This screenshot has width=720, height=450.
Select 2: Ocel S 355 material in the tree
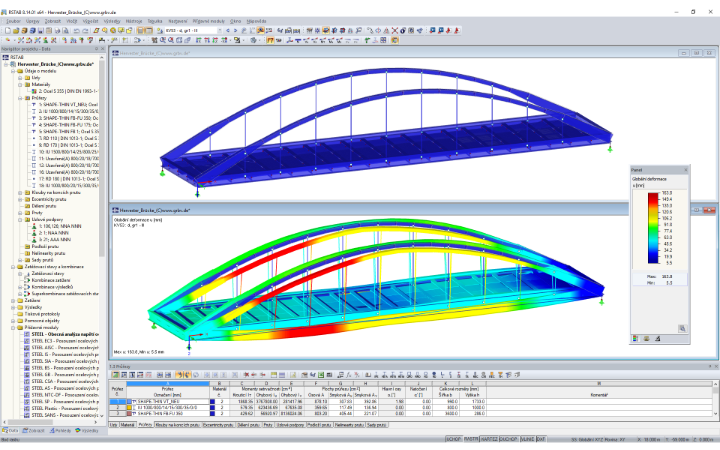[68, 91]
